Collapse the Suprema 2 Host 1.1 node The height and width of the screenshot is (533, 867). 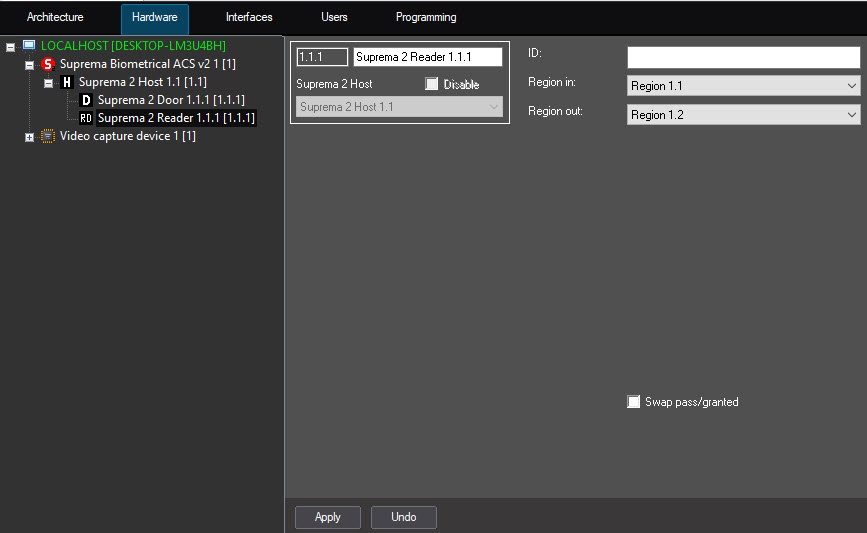pos(48,83)
